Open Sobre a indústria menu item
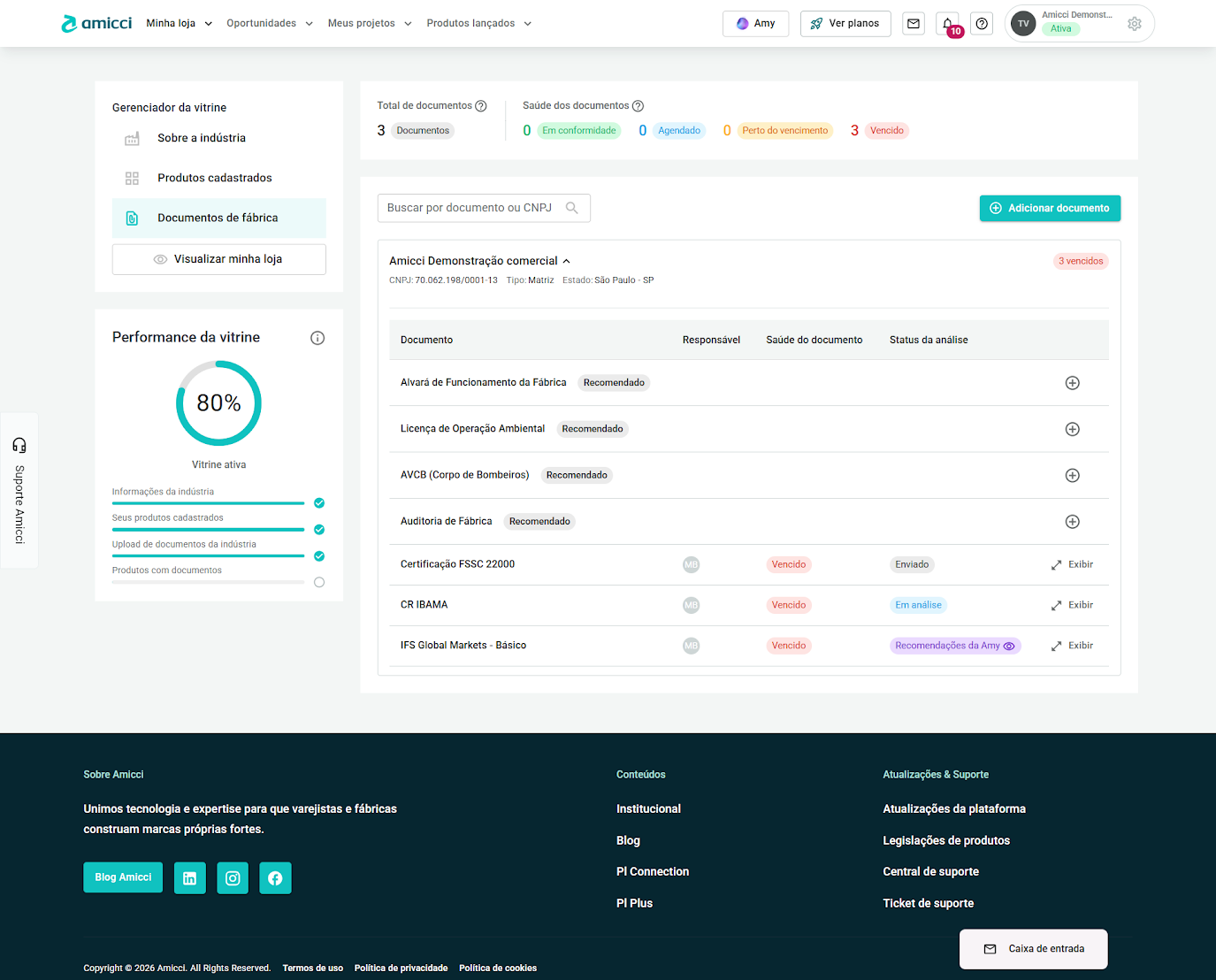 [202, 138]
